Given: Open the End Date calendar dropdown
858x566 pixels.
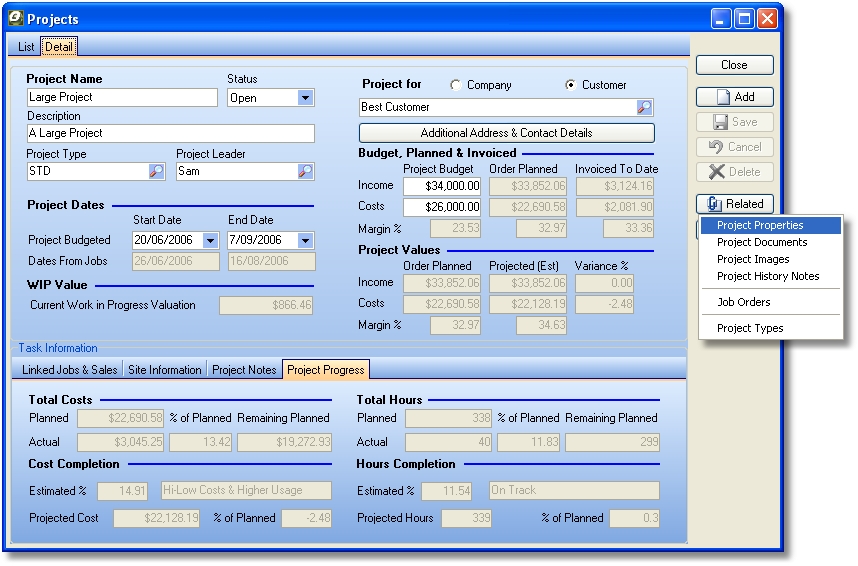Looking at the screenshot, I should (x=305, y=241).
